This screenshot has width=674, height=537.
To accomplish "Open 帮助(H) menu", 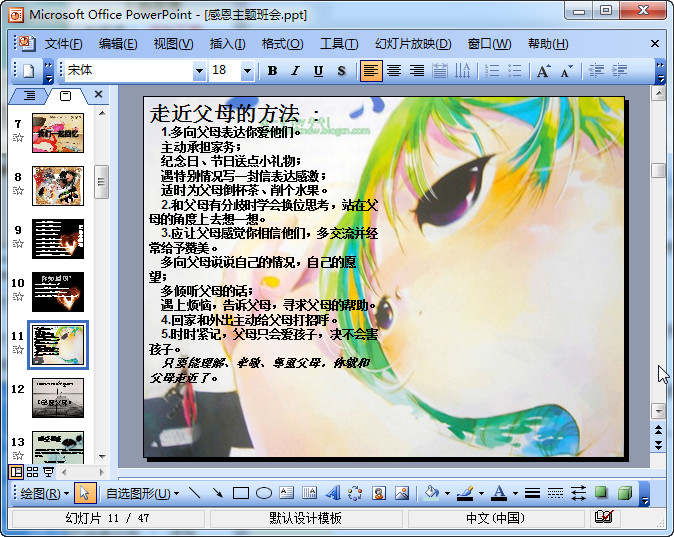I will [548, 44].
